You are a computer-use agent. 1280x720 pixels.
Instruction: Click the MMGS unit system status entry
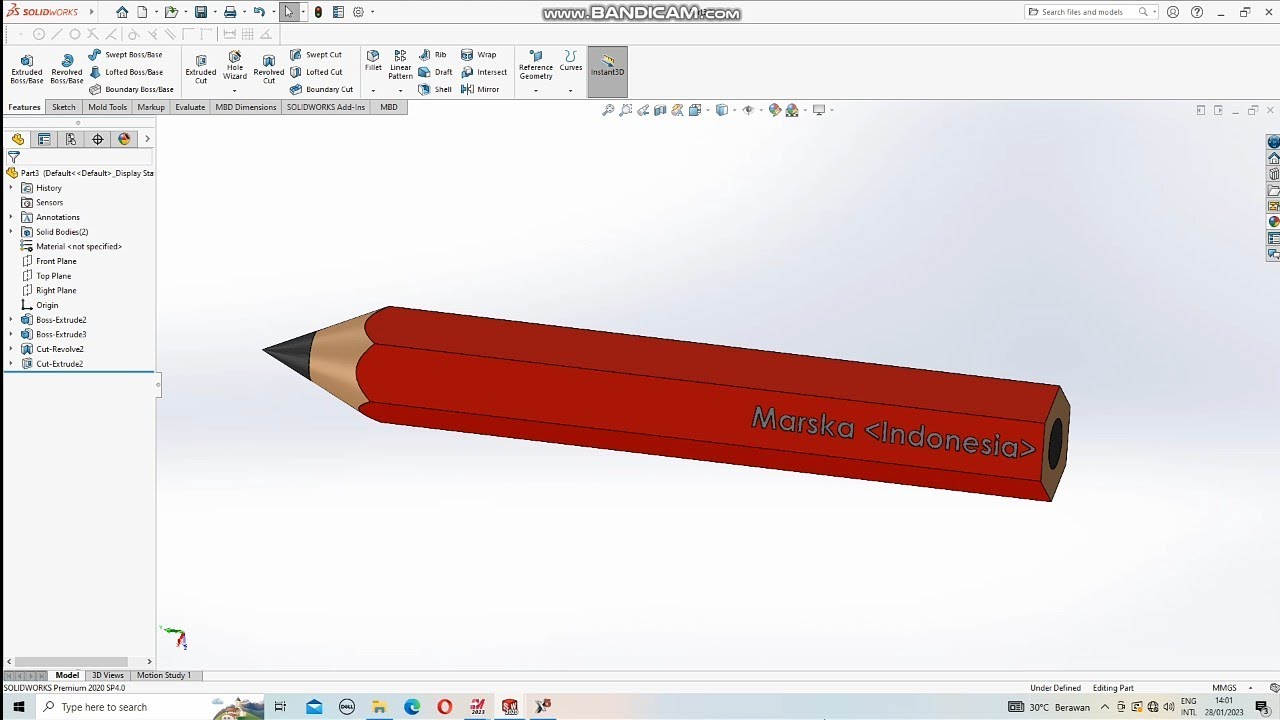(x=1224, y=688)
